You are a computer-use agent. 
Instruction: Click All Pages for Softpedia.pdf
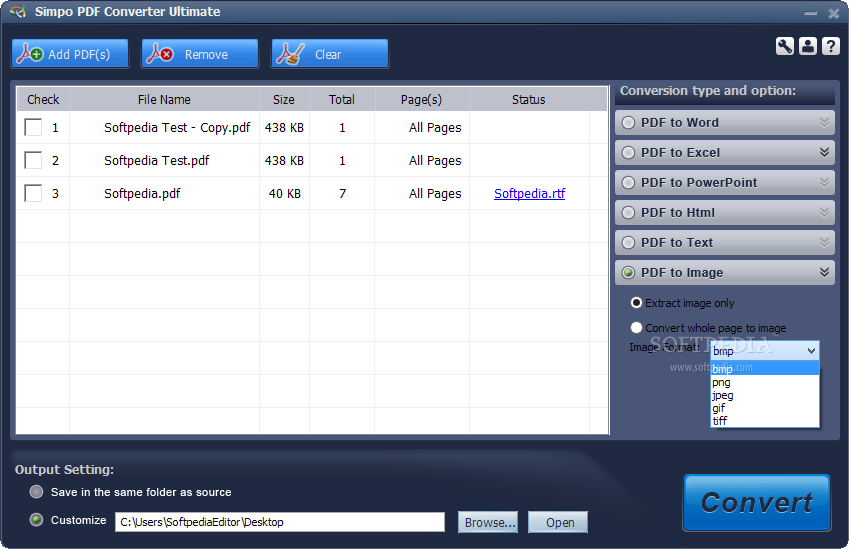pyautogui.click(x=435, y=194)
